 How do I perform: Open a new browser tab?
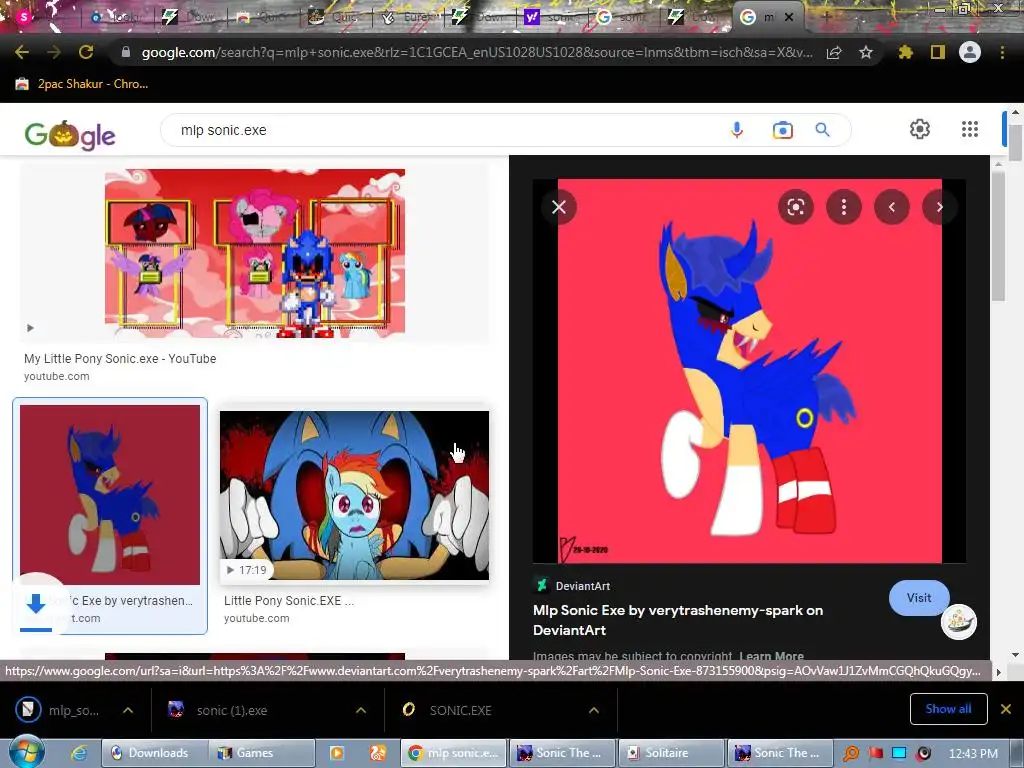point(826,18)
